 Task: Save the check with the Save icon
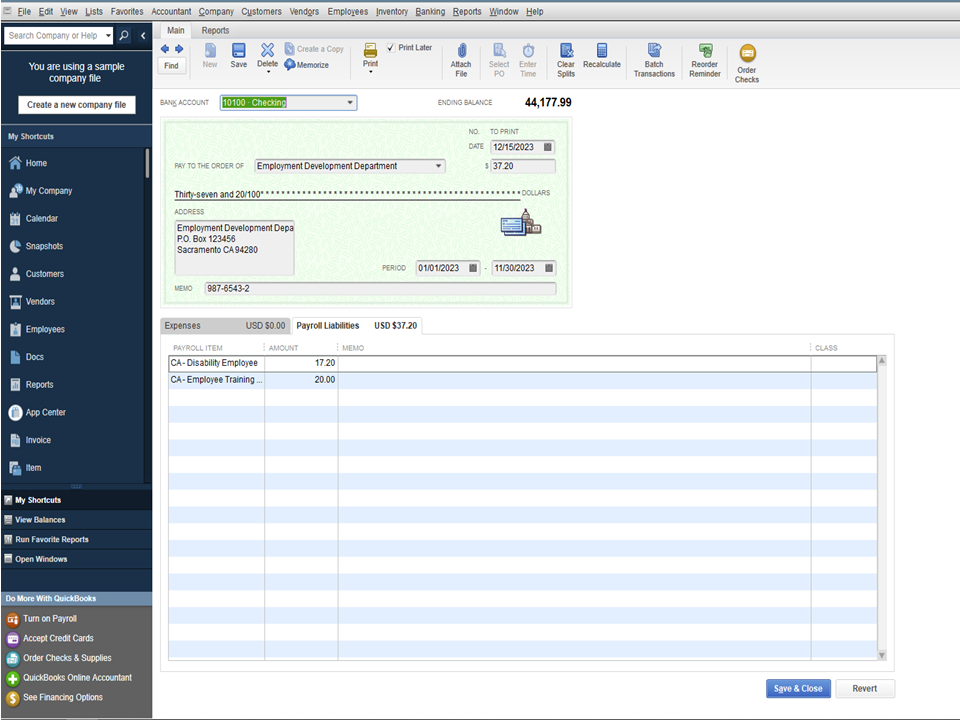pos(239,55)
